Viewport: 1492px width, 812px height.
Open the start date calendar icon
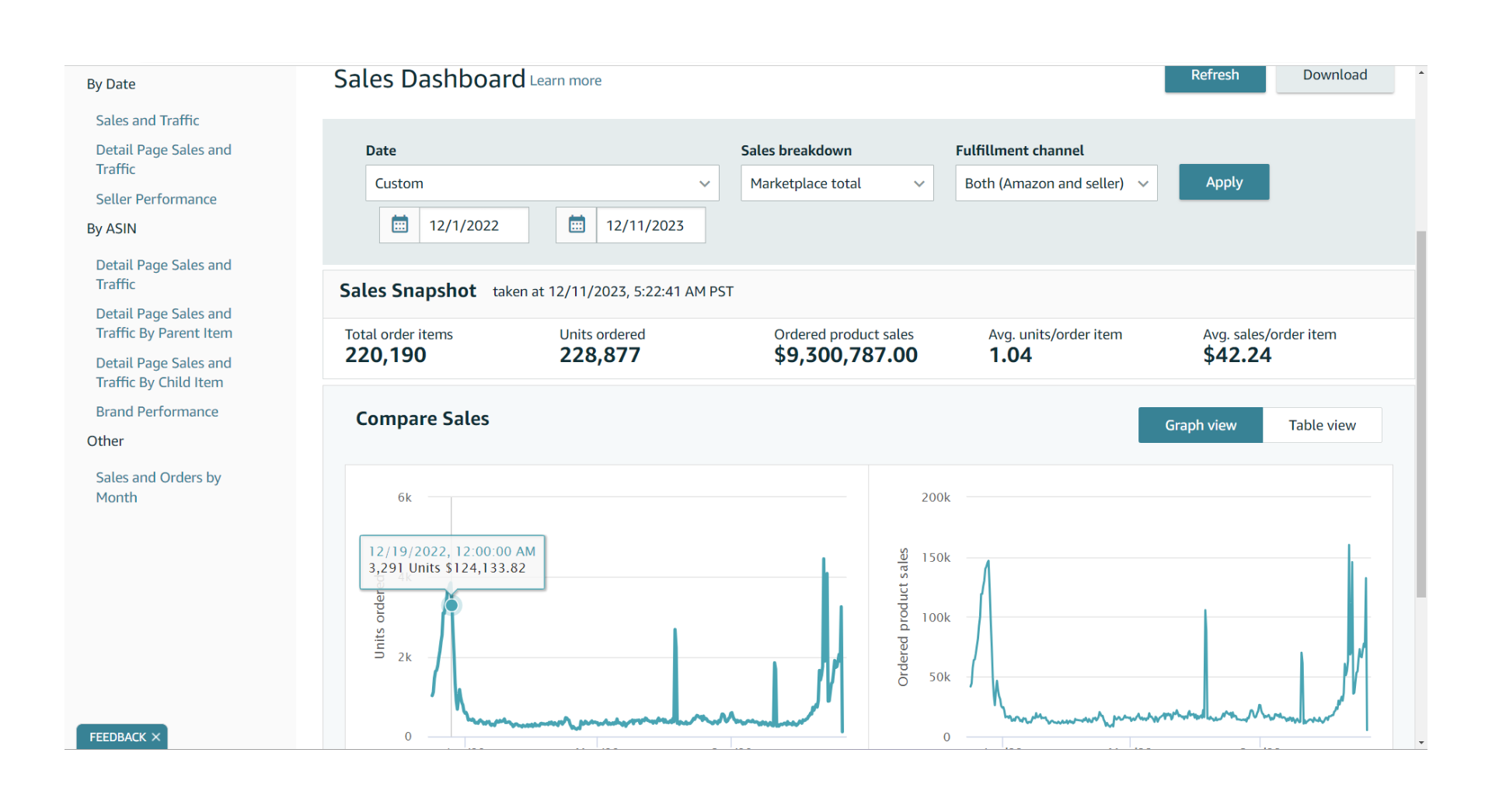pyautogui.click(x=399, y=225)
